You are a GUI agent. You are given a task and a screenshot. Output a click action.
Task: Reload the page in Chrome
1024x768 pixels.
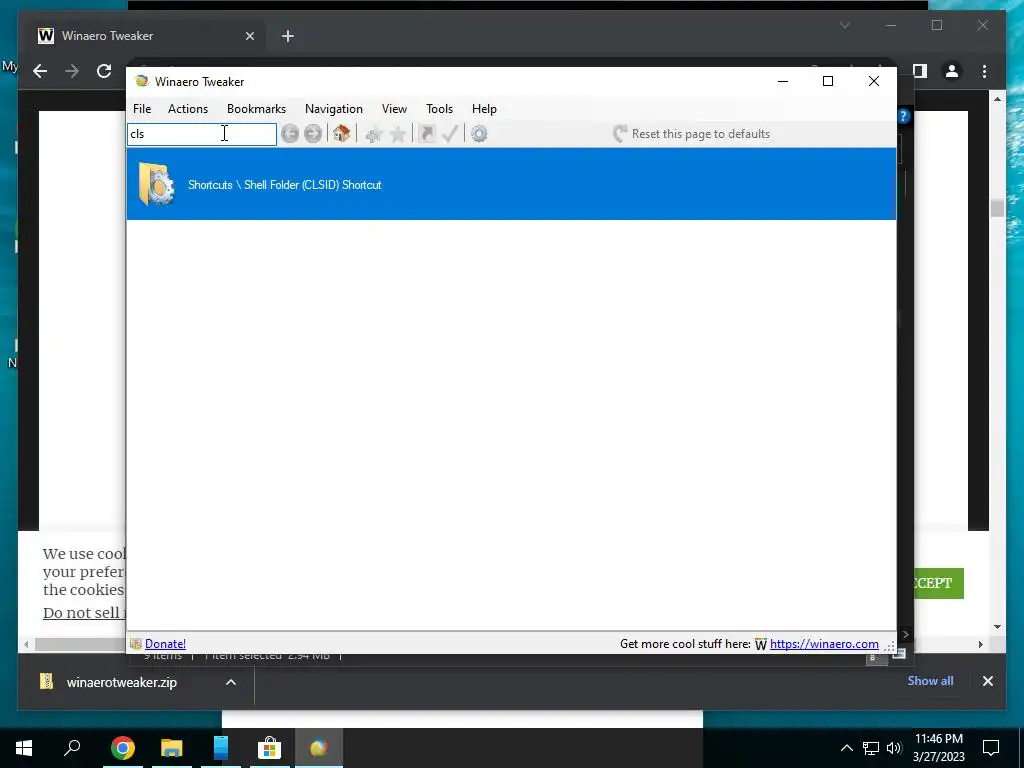pos(104,71)
